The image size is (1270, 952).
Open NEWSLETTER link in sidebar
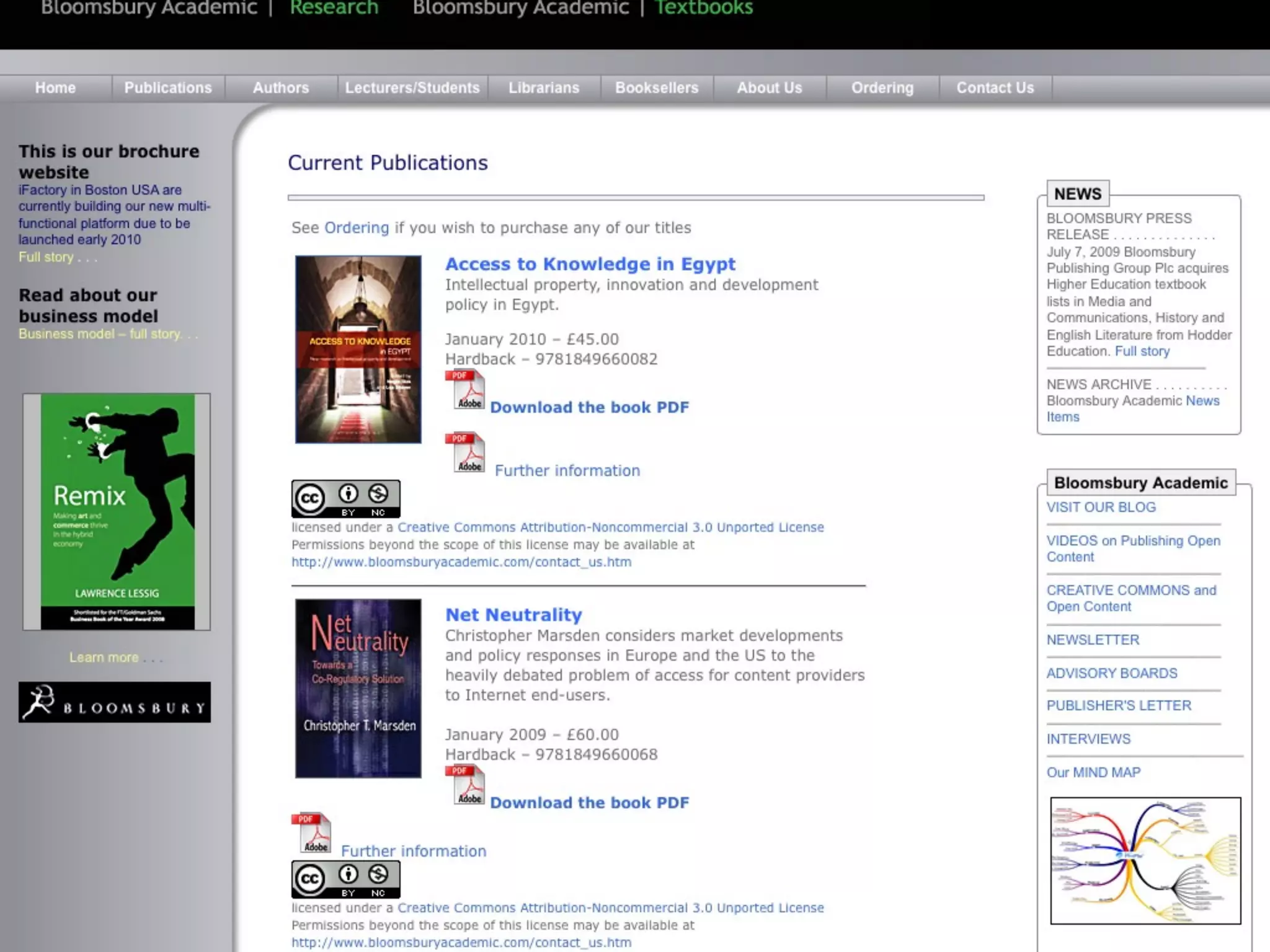[x=1093, y=640]
